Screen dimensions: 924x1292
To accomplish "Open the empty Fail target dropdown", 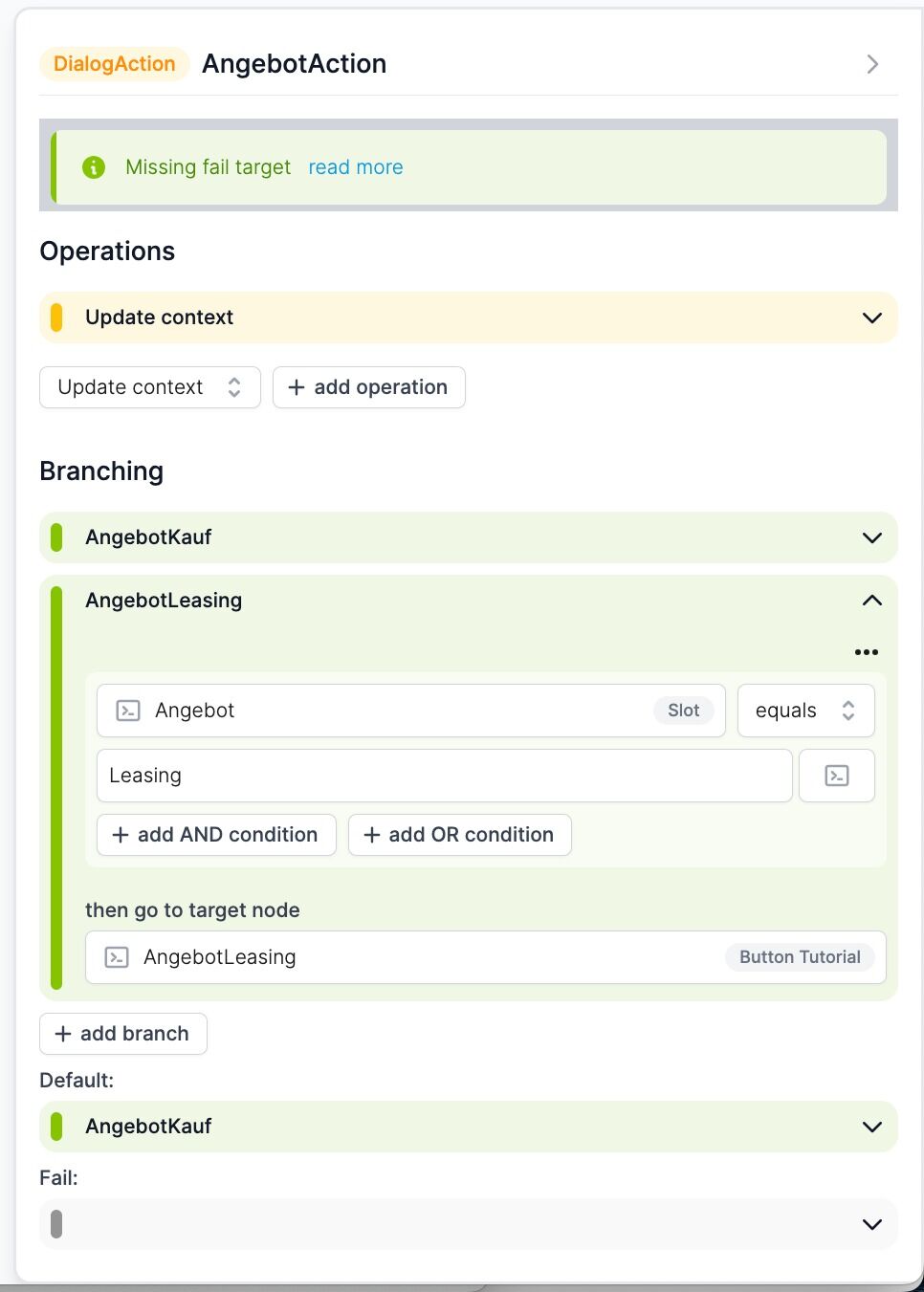I will 469,1224.
